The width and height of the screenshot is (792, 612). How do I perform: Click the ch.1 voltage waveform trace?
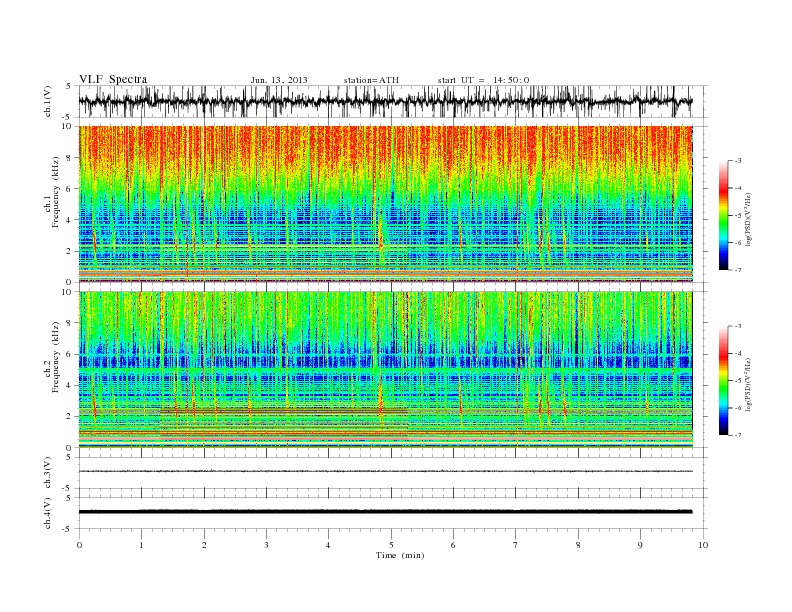click(x=385, y=101)
